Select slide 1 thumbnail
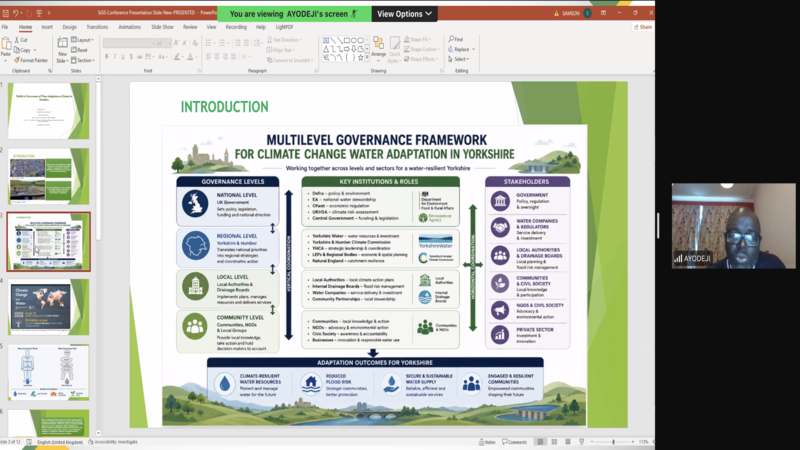This screenshot has height=450, width=800. [x=48, y=111]
